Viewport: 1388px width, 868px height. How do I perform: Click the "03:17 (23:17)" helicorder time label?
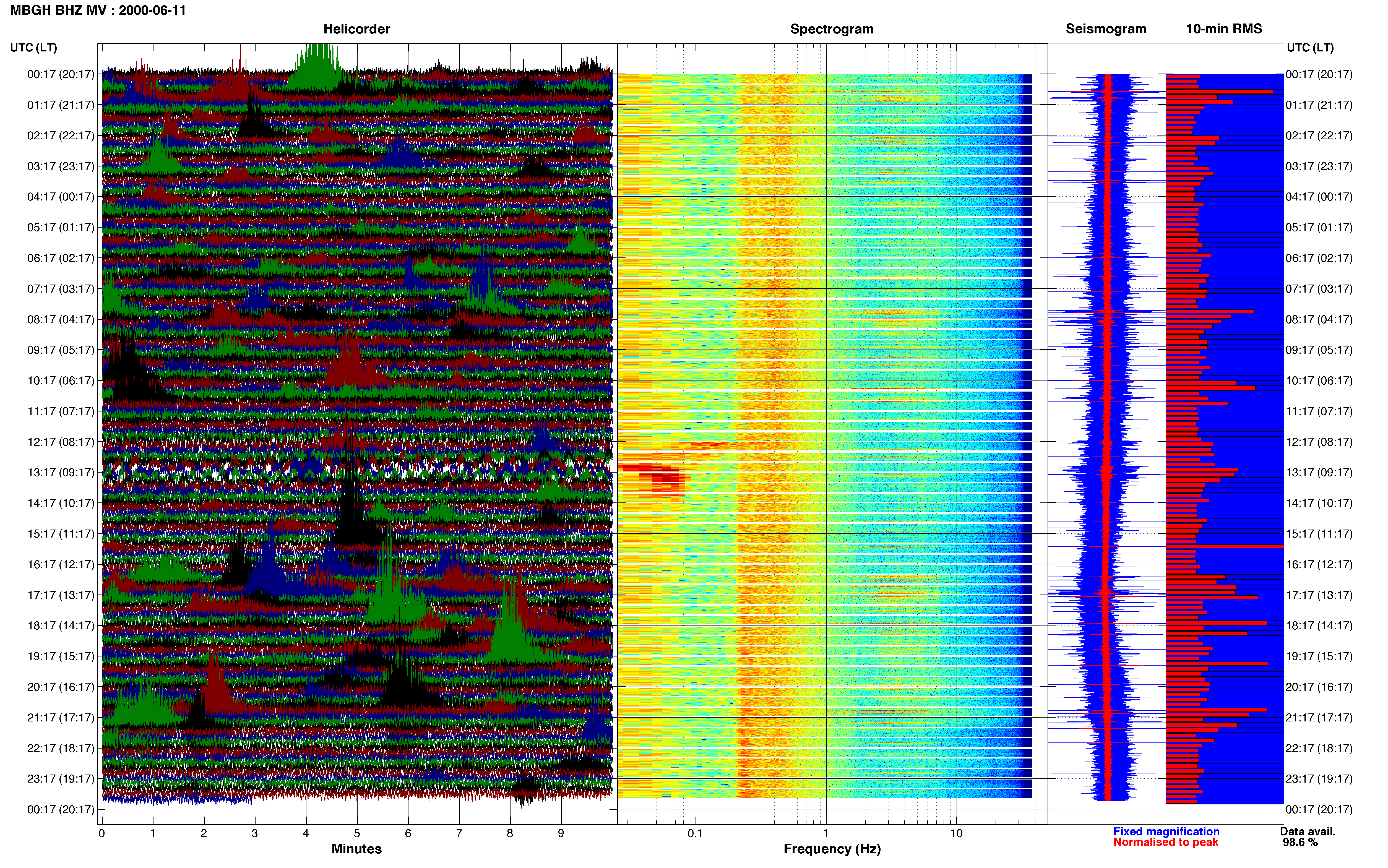coord(61,166)
